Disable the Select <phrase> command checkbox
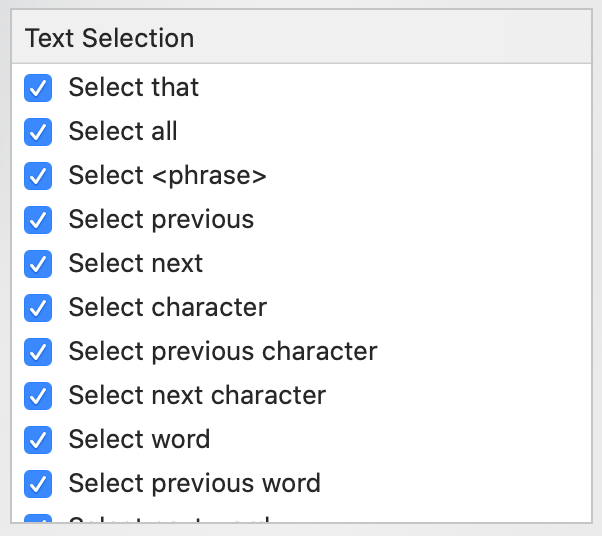602x536 pixels. (38, 176)
